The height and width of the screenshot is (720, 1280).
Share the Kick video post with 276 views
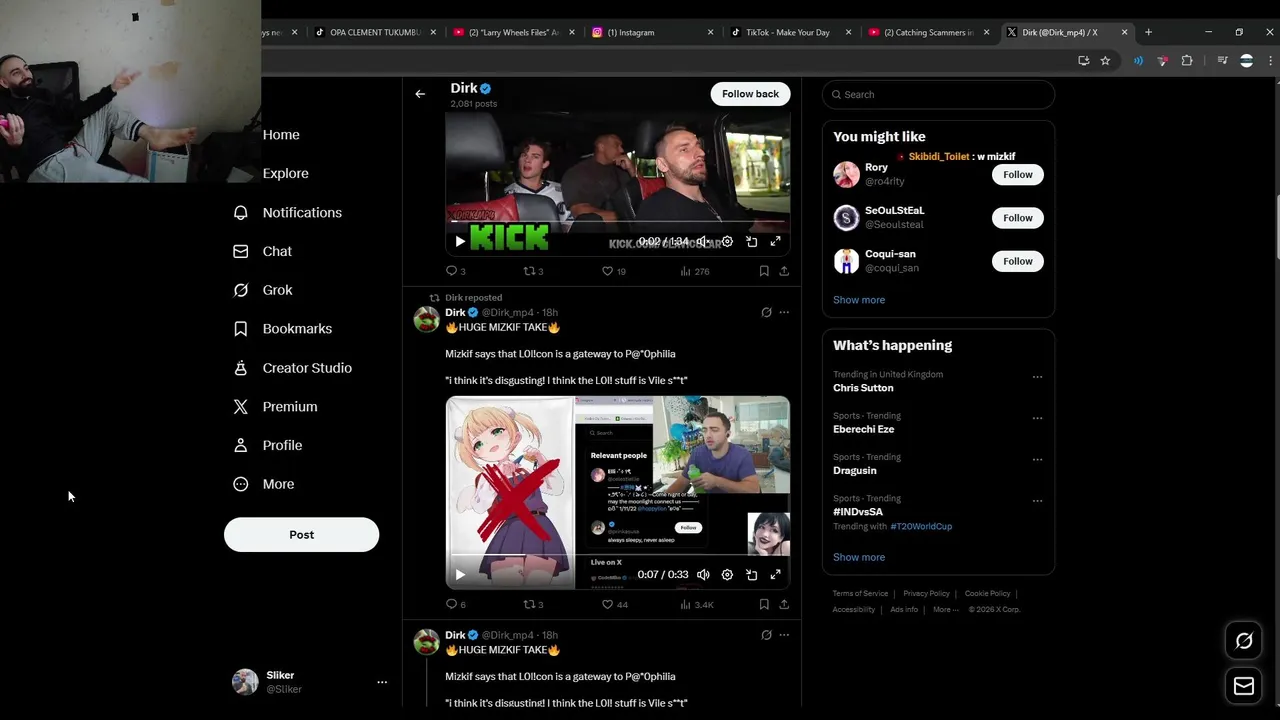pos(784,271)
